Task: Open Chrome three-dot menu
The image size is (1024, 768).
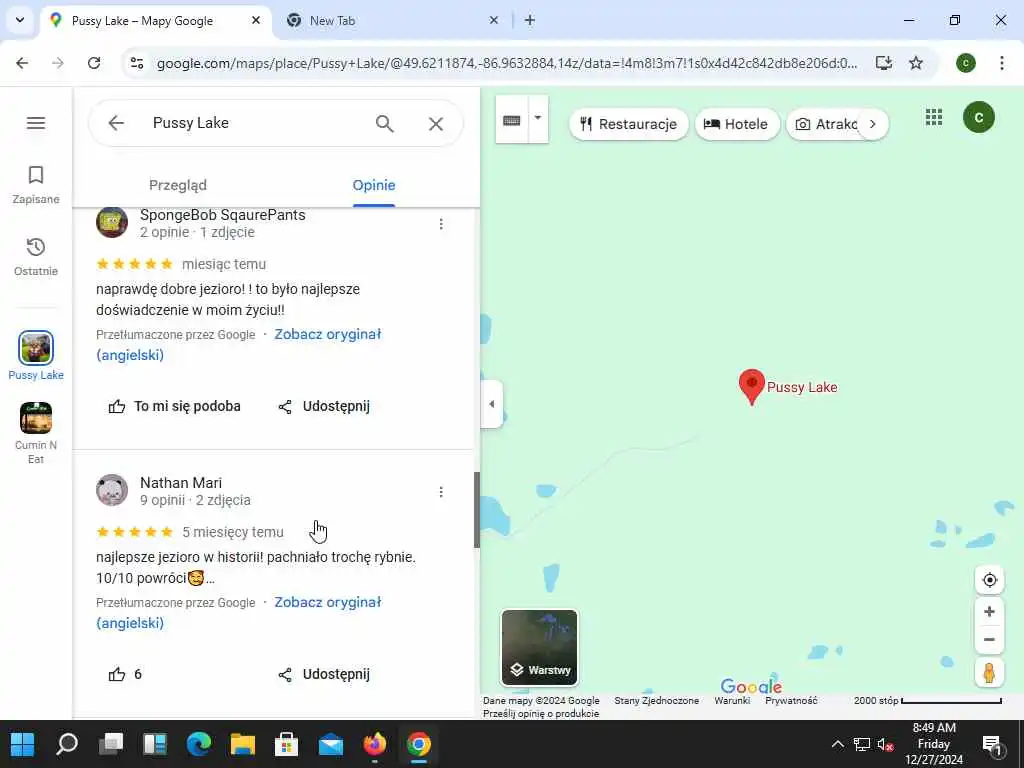Action: [1002, 63]
